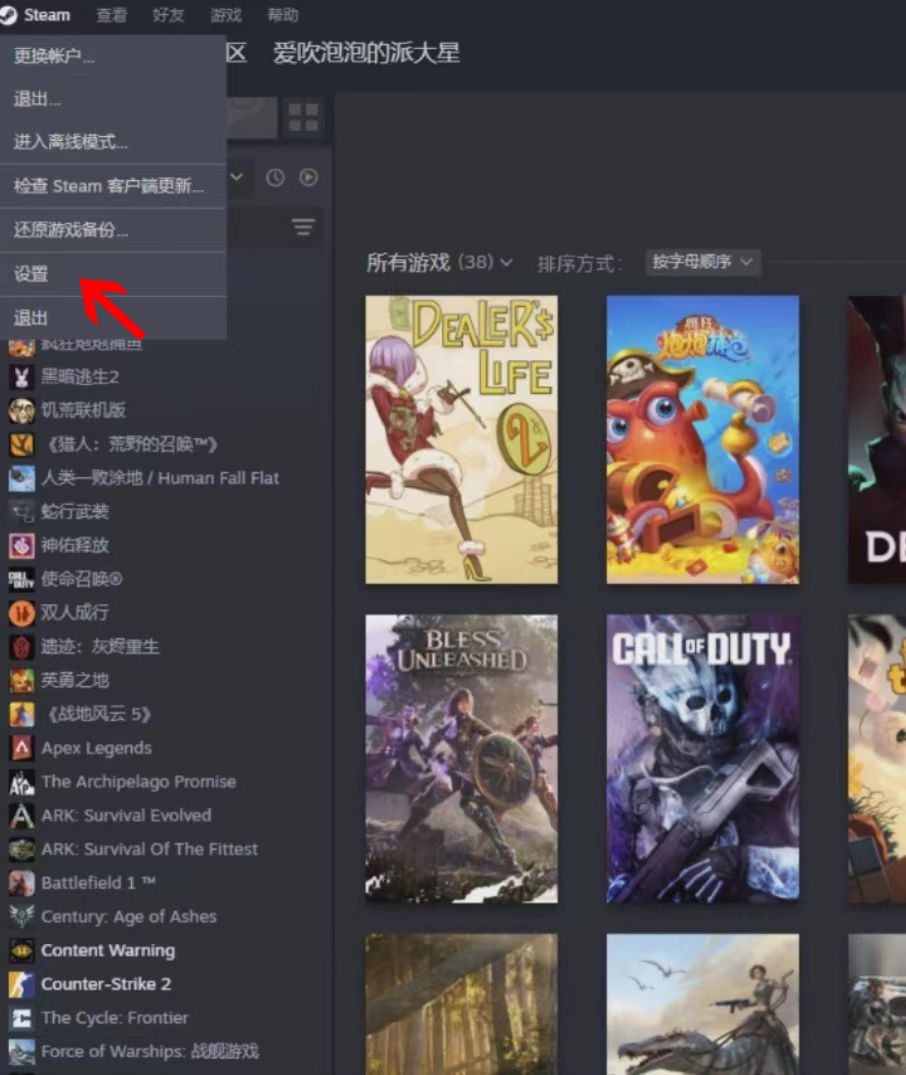This screenshot has width=906, height=1075.
Task: Select Content Warning in the list
Action: pyautogui.click(x=108, y=950)
